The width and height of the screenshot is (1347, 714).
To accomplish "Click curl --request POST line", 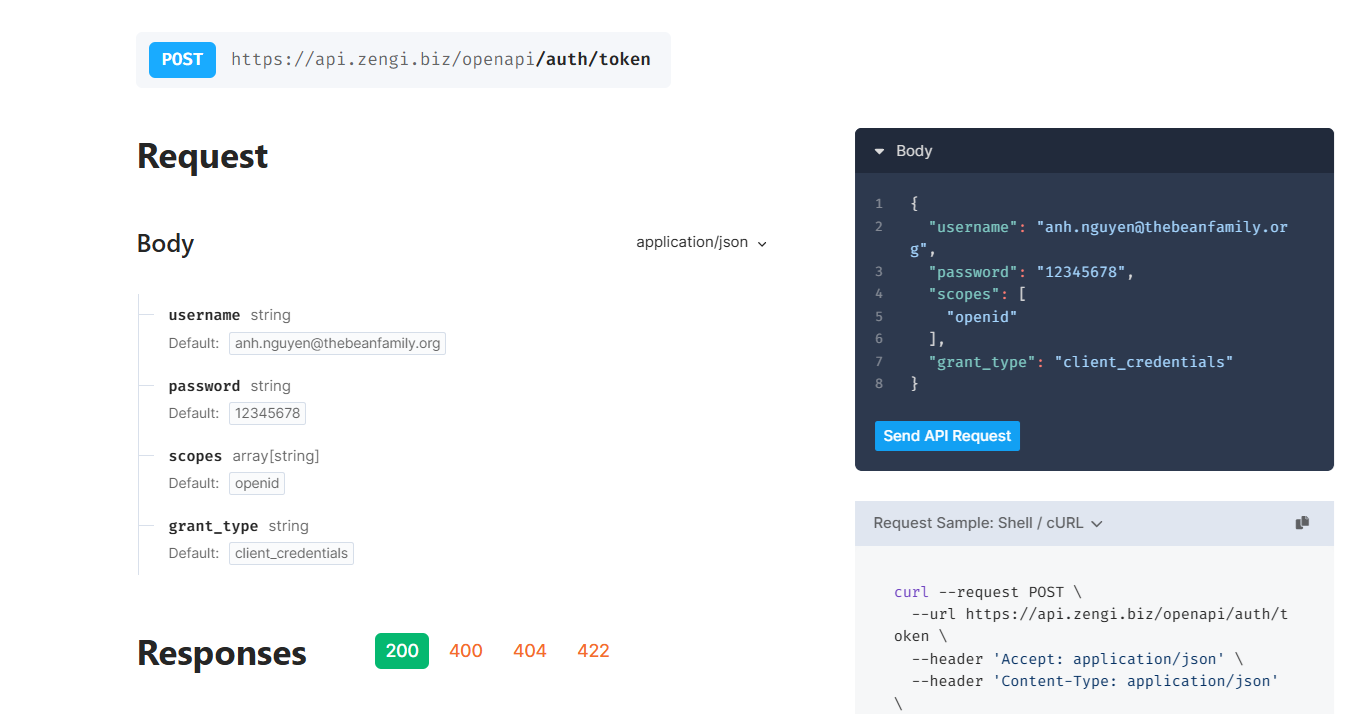I will 987,592.
